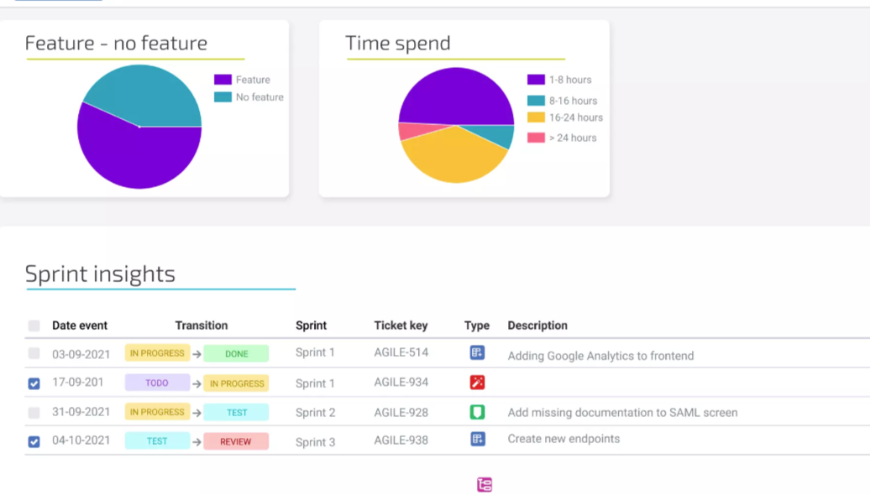Click the task type icon for AGILE-514
This screenshot has width=870, height=495.
[x=477, y=353]
